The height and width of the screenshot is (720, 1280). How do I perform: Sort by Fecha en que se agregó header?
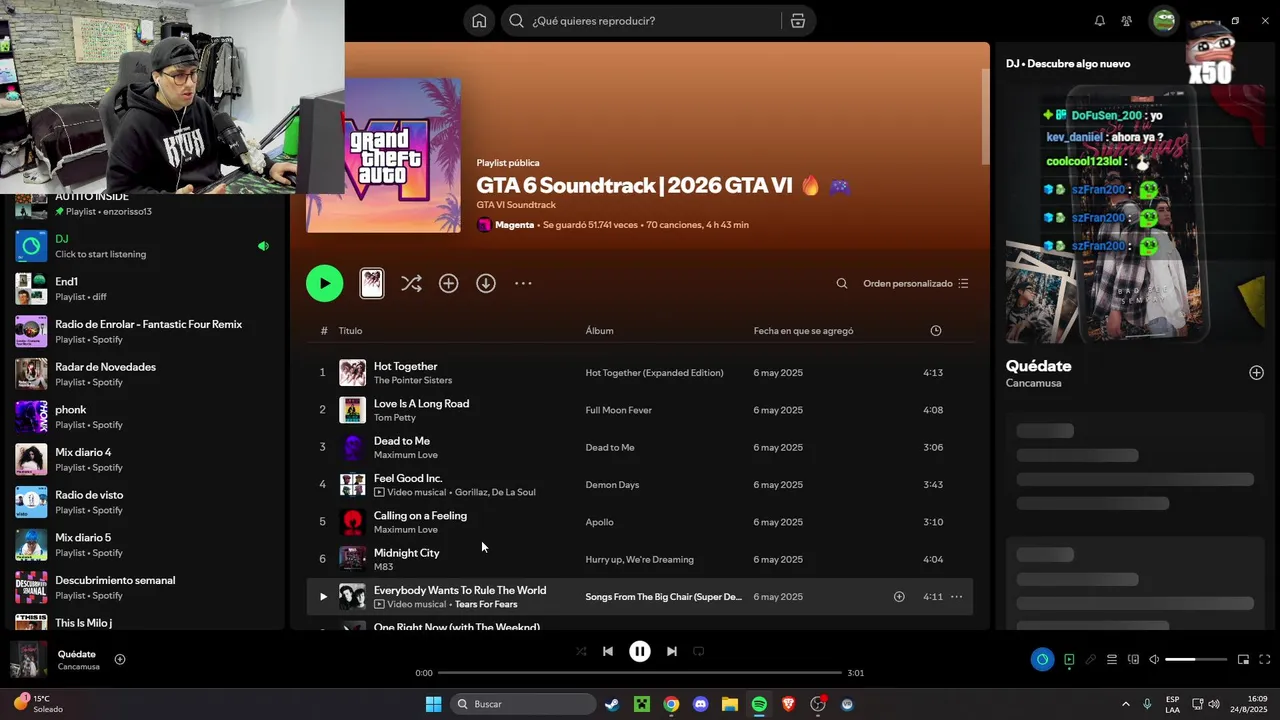pos(803,331)
